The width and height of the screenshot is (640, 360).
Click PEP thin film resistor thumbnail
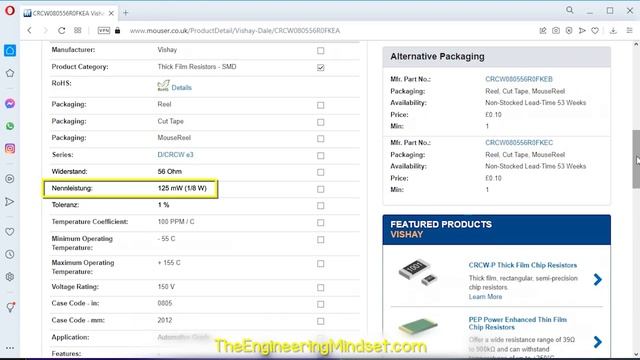coord(418,326)
